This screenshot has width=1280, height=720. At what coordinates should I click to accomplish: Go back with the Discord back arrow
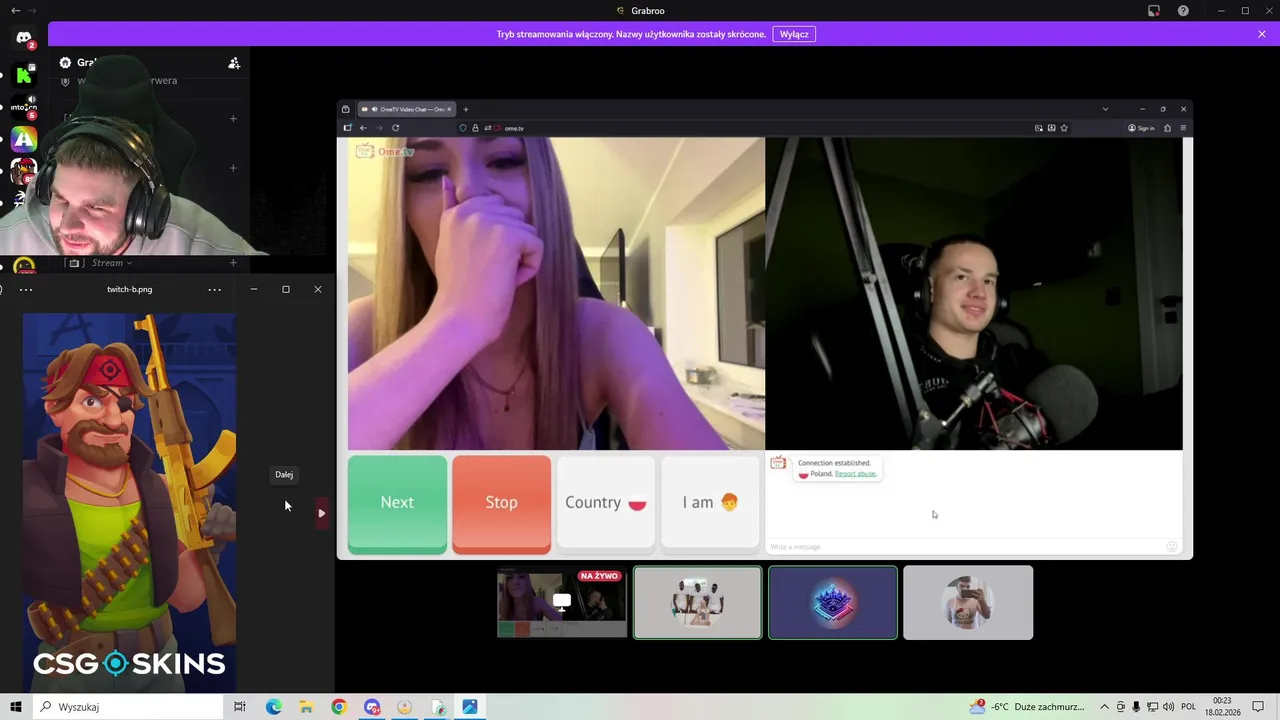point(15,11)
